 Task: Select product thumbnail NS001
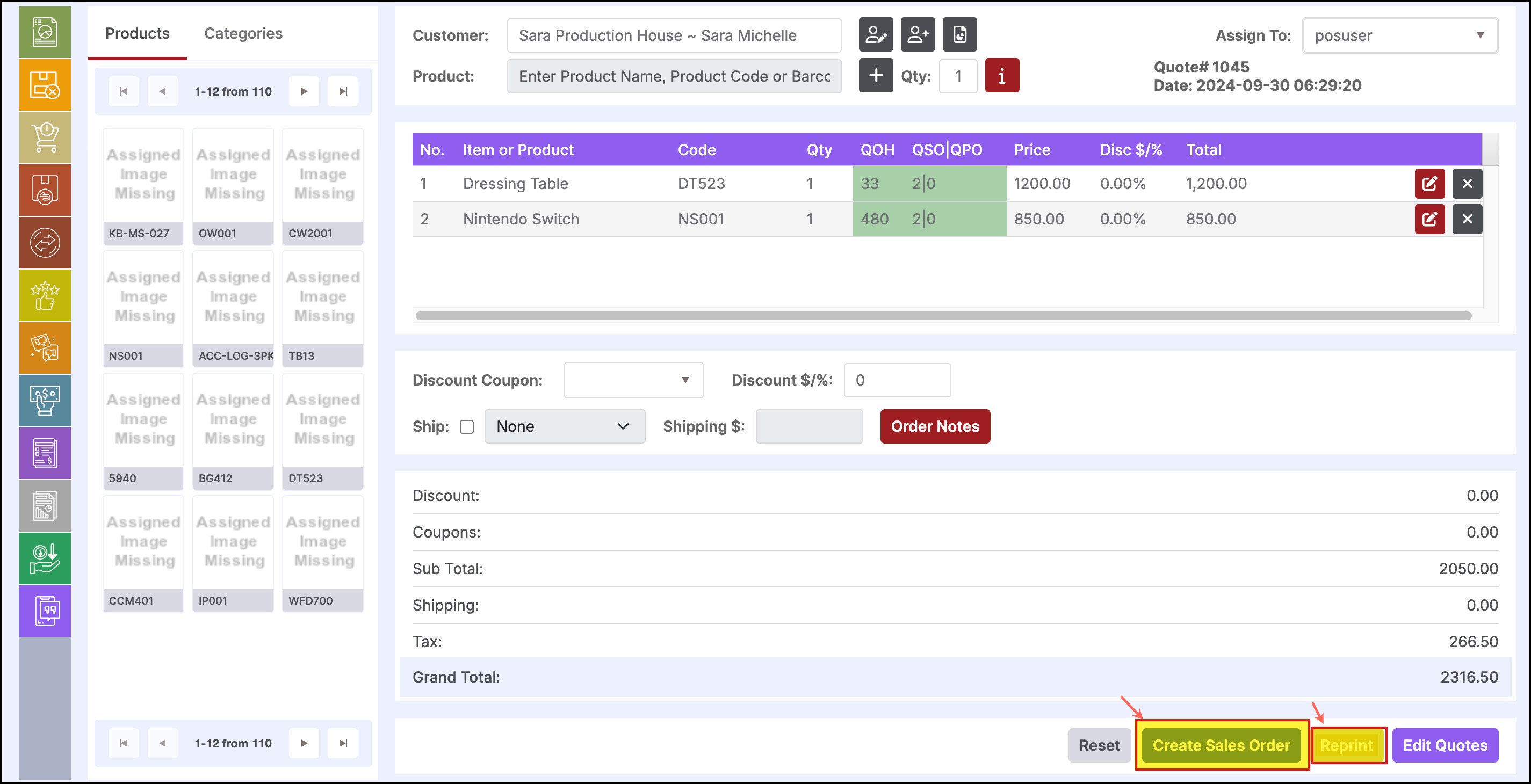click(x=143, y=309)
